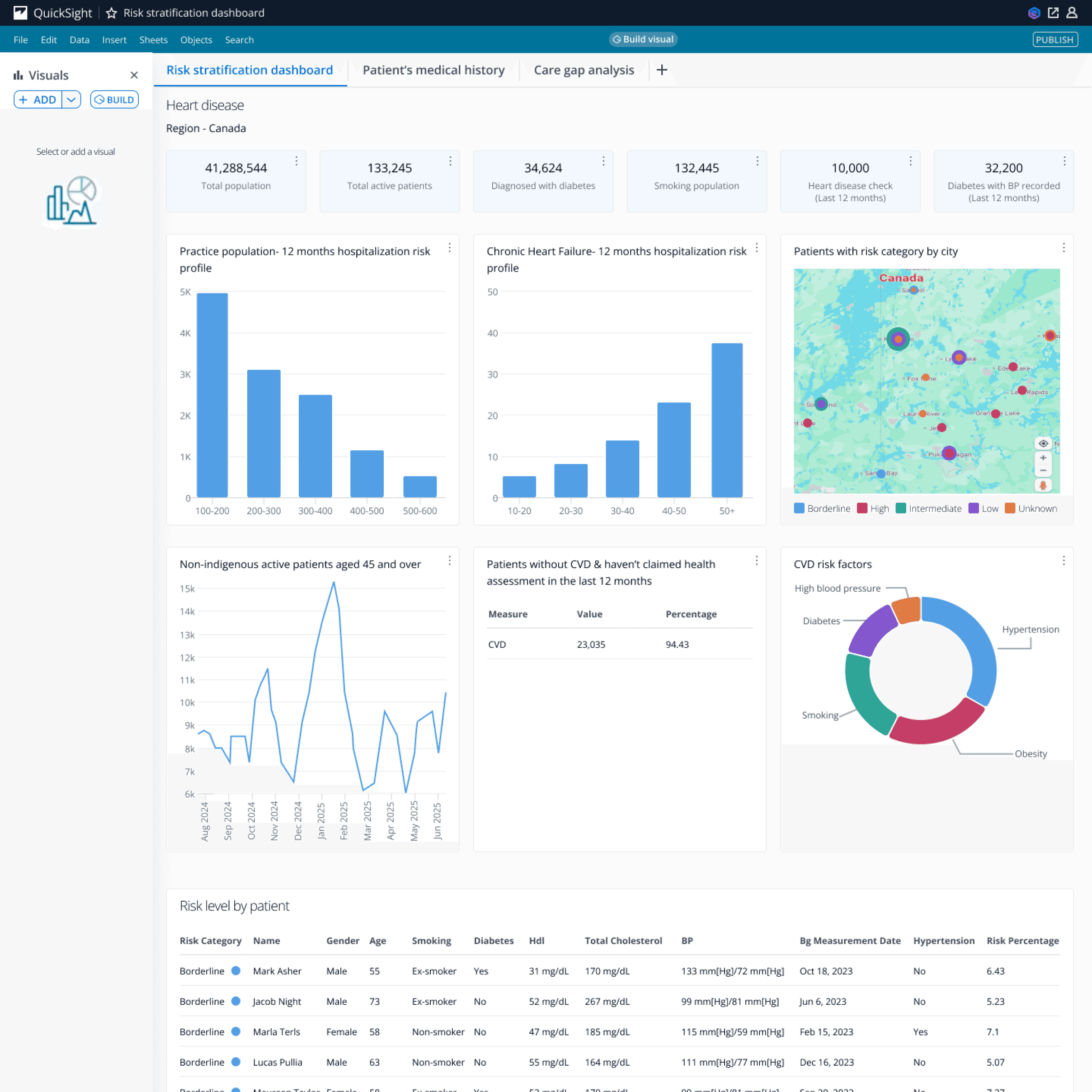Open the user account icon
Screen dimensions: 1092x1092
click(1072, 13)
